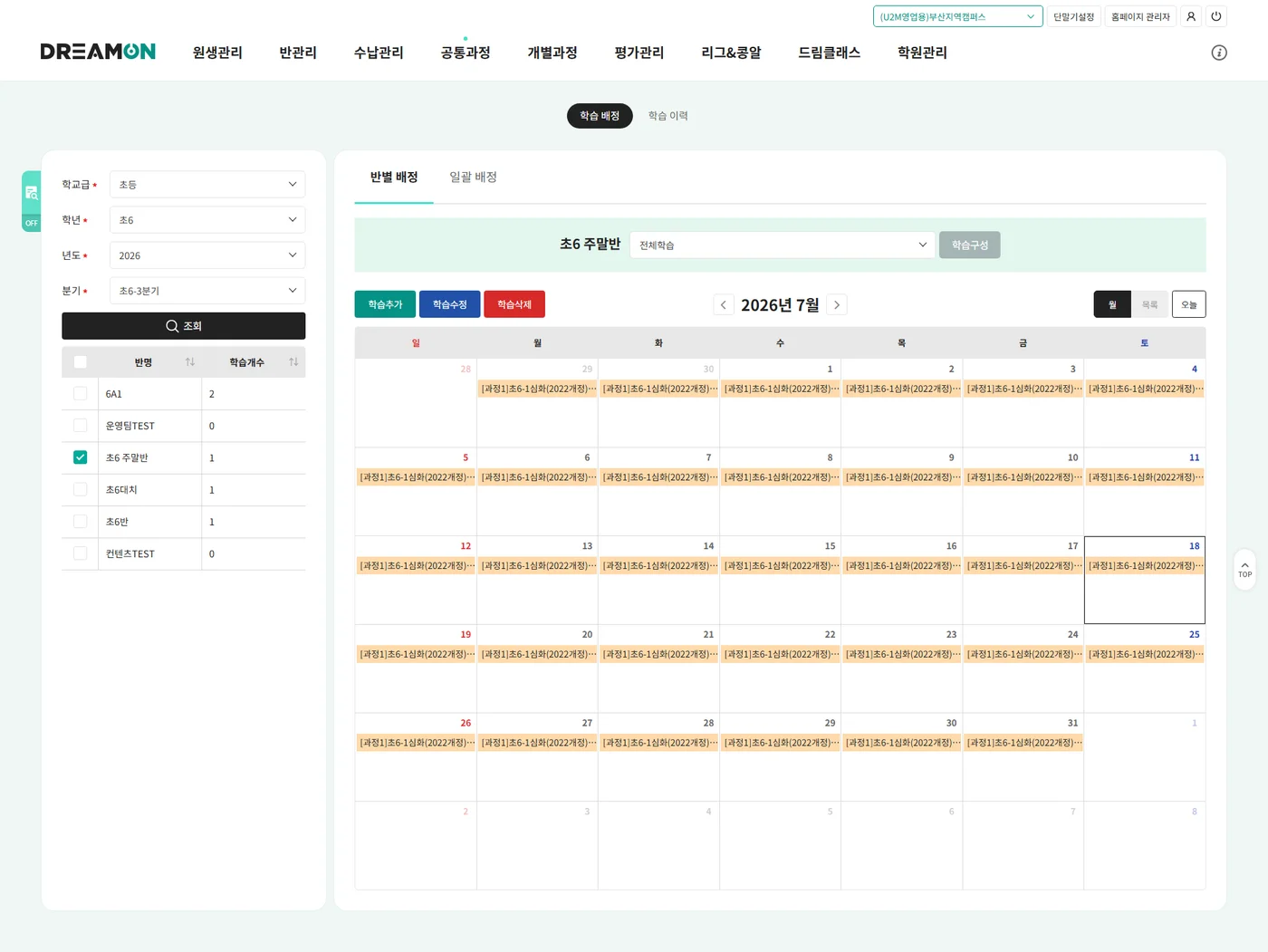Open the 수납관리 menu
Screen dimensions: 1268x952
point(379,53)
